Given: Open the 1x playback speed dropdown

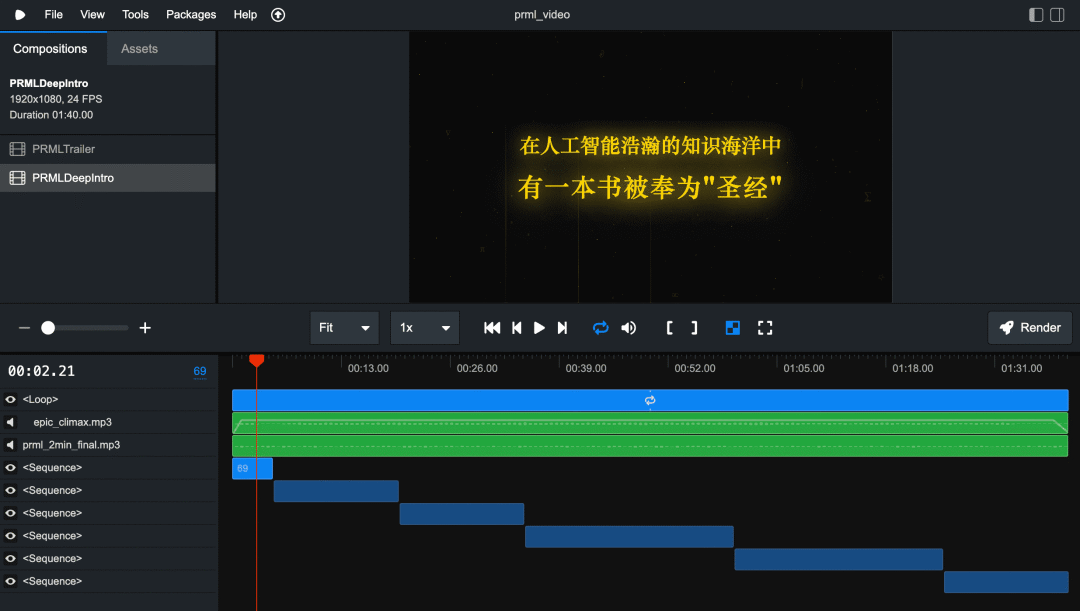Looking at the screenshot, I should [x=424, y=327].
